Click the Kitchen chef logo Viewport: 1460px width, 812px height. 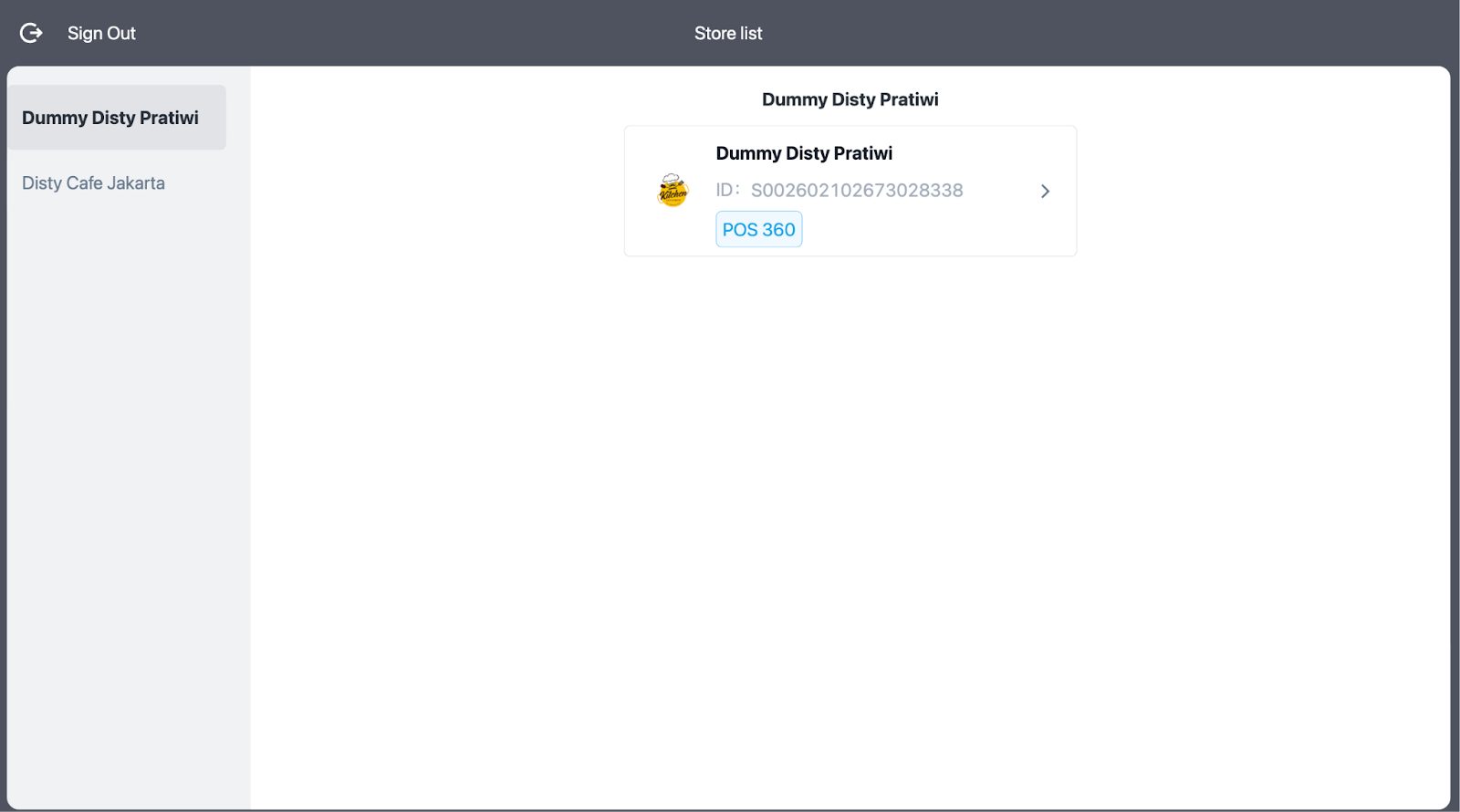673,191
